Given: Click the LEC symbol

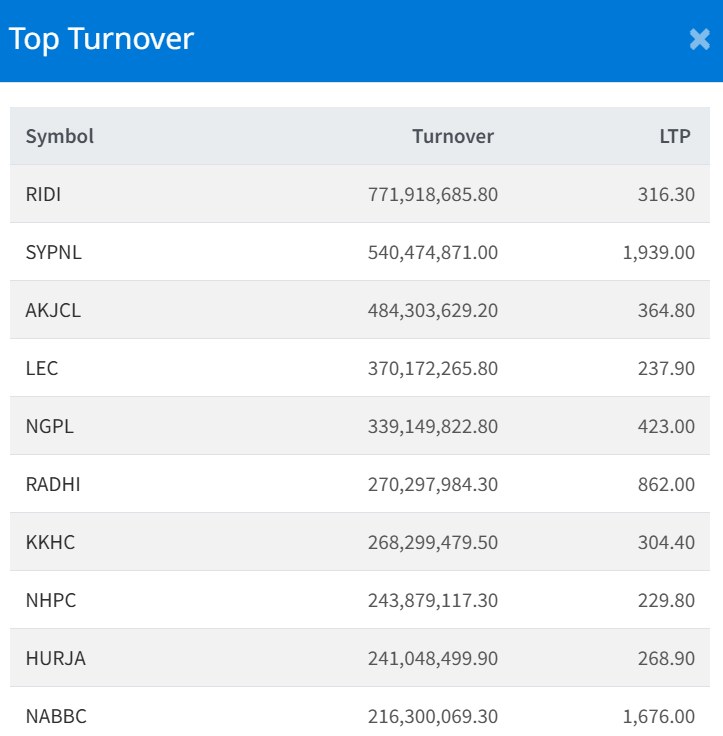Looking at the screenshot, I should point(42,369).
